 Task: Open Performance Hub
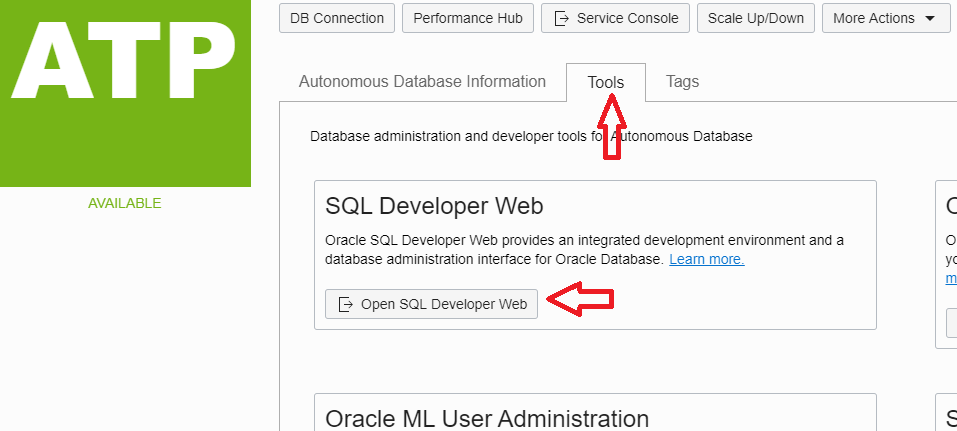coord(468,18)
